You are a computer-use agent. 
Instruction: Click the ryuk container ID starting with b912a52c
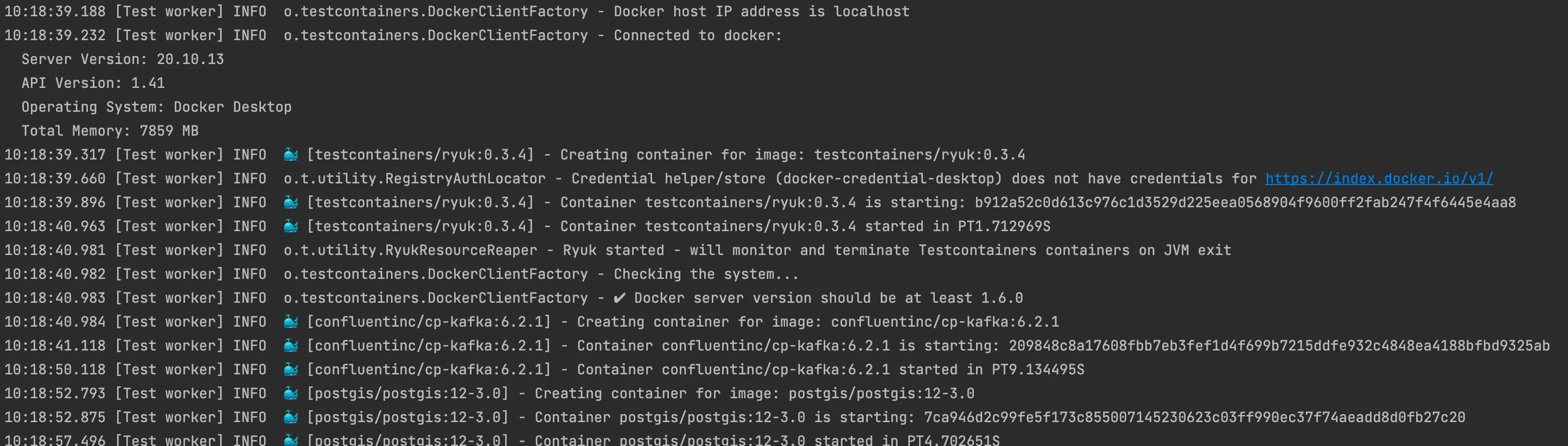coord(1245,202)
